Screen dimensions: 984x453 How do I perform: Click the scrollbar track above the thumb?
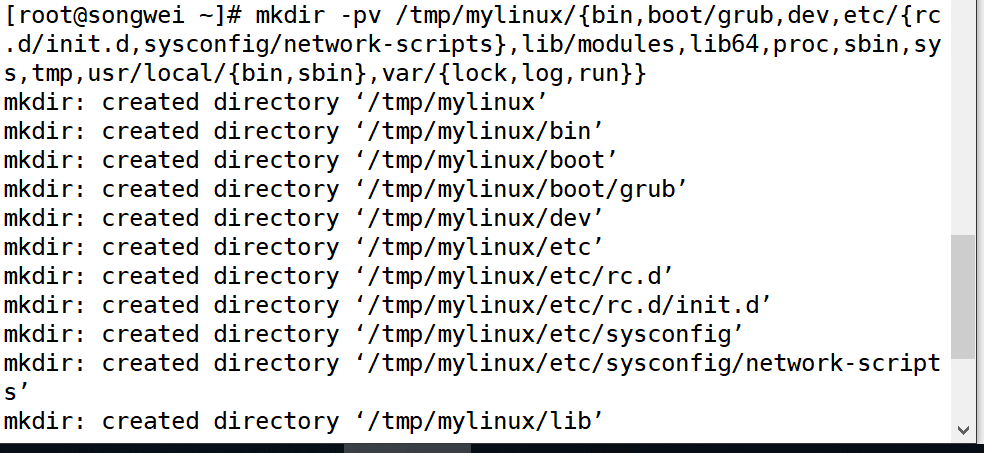point(963,118)
